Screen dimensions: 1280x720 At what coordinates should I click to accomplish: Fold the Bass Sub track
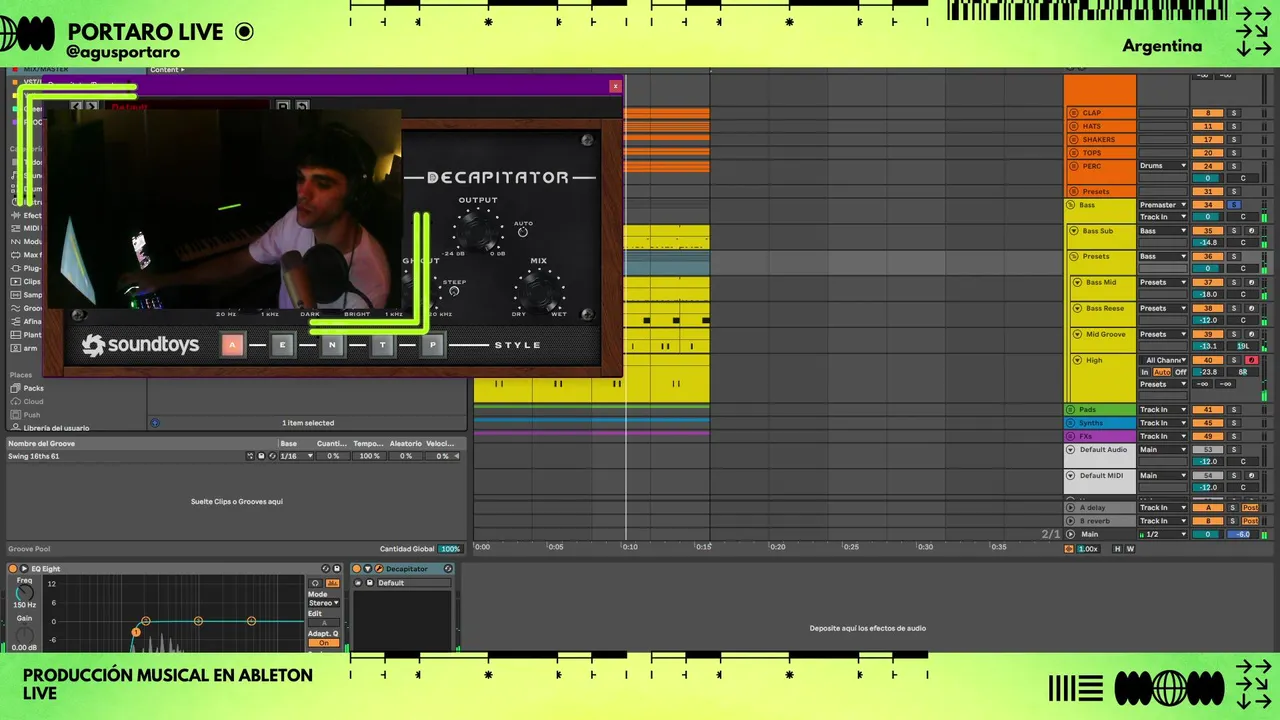[1074, 231]
